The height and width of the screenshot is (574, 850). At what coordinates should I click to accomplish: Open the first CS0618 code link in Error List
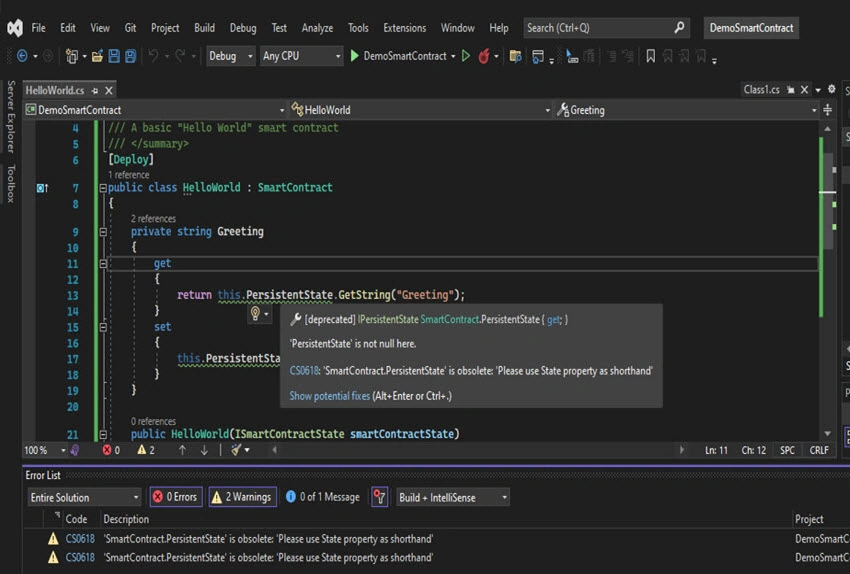point(80,539)
